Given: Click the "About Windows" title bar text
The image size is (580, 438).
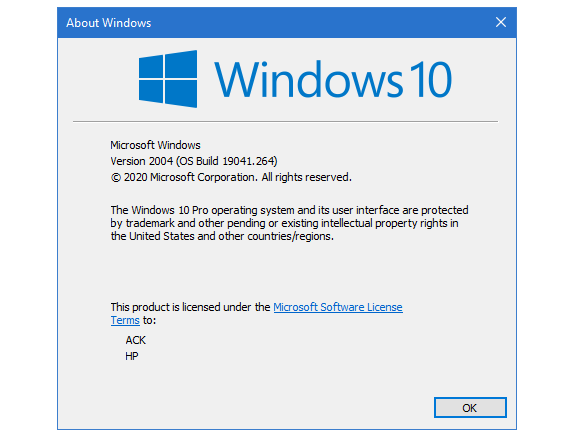Looking at the screenshot, I should click(x=109, y=23).
